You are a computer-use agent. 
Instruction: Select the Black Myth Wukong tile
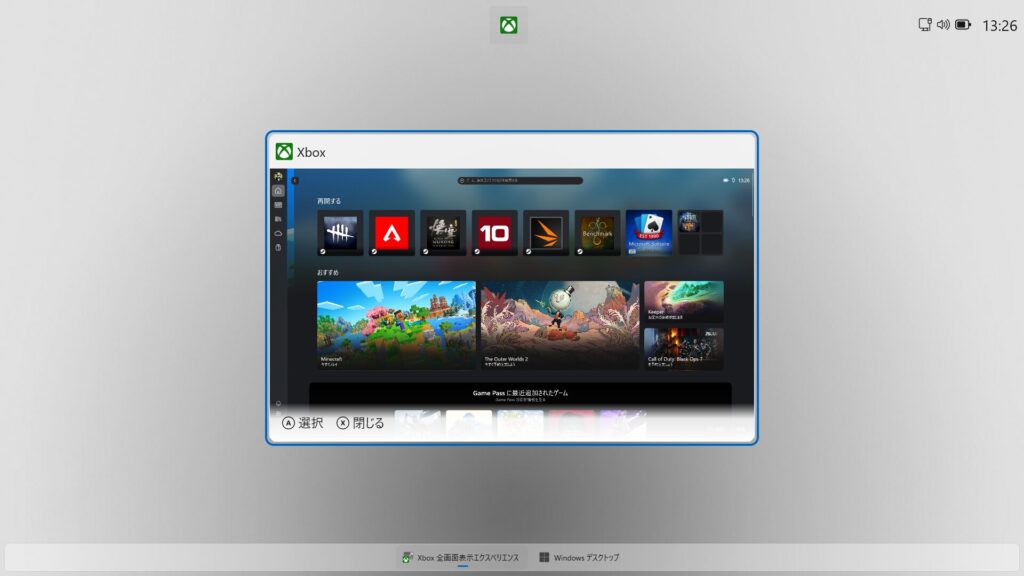click(444, 229)
